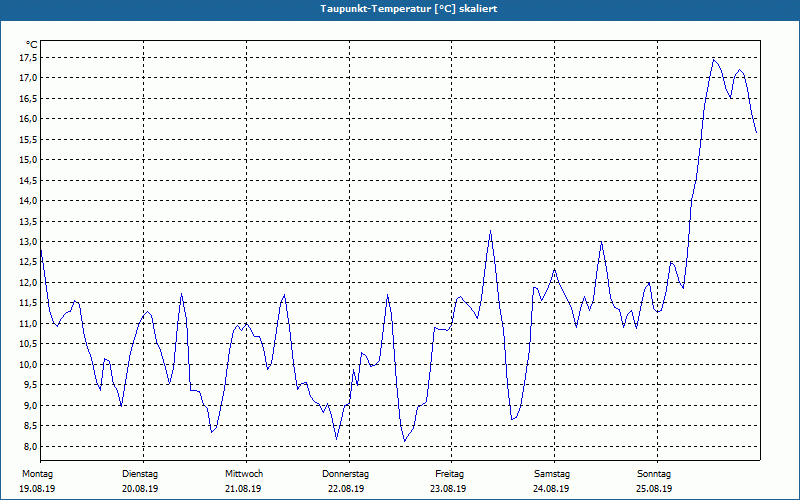Select the 10,0 y-axis label
Image resolution: width=800 pixels, height=500 pixels.
[29, 364]
